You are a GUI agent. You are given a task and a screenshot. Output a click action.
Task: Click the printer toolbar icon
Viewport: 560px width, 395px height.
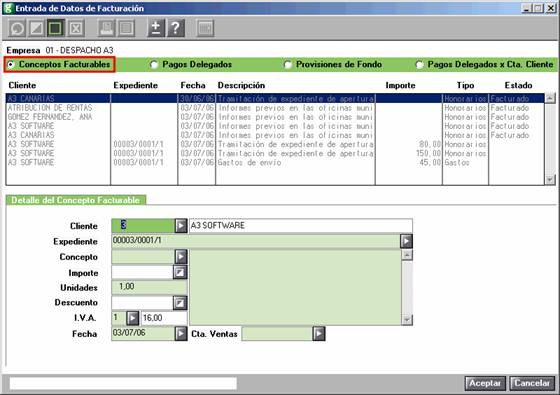pyautogui.click(x=106, y=28)
